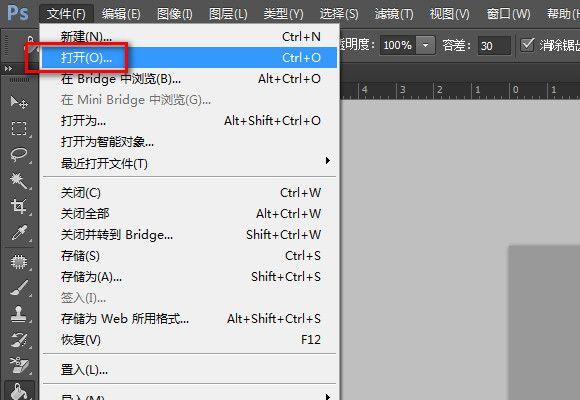
Task: Click the 容差 tolerance field showing 30
Action: pyautogui.click(x=494, y=46)
